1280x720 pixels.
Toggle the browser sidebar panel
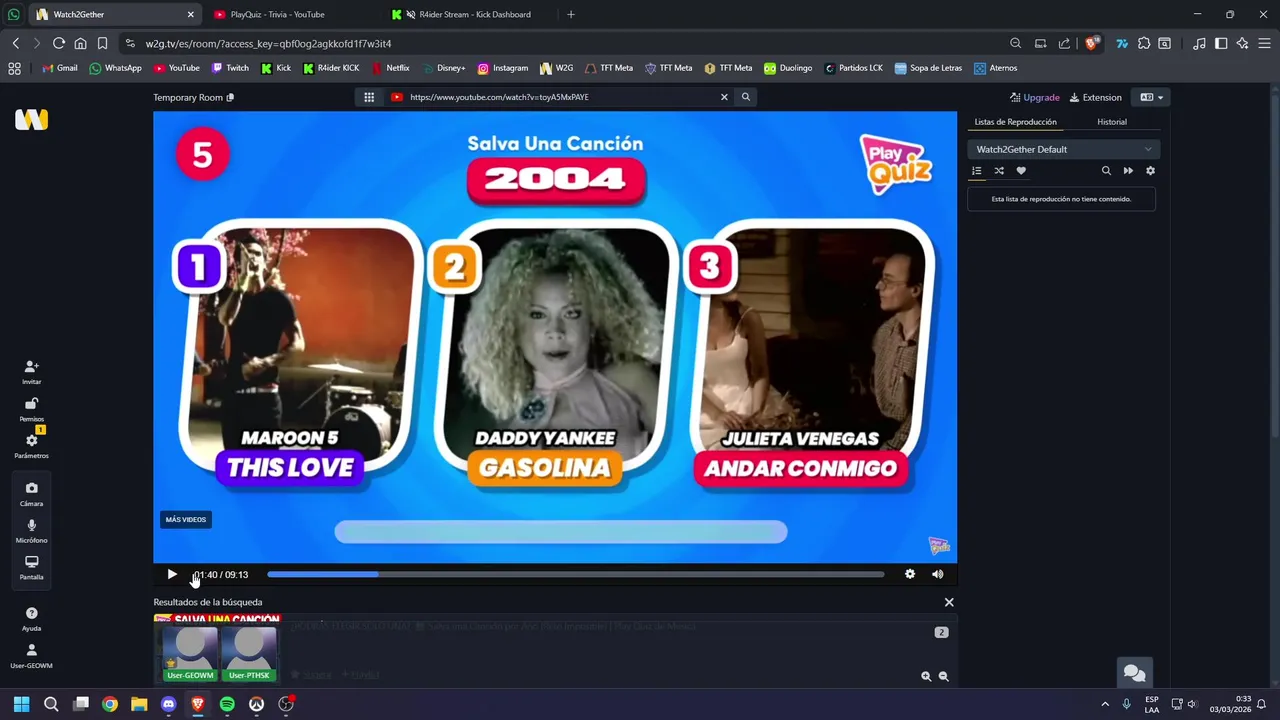tap(1221, 43)
